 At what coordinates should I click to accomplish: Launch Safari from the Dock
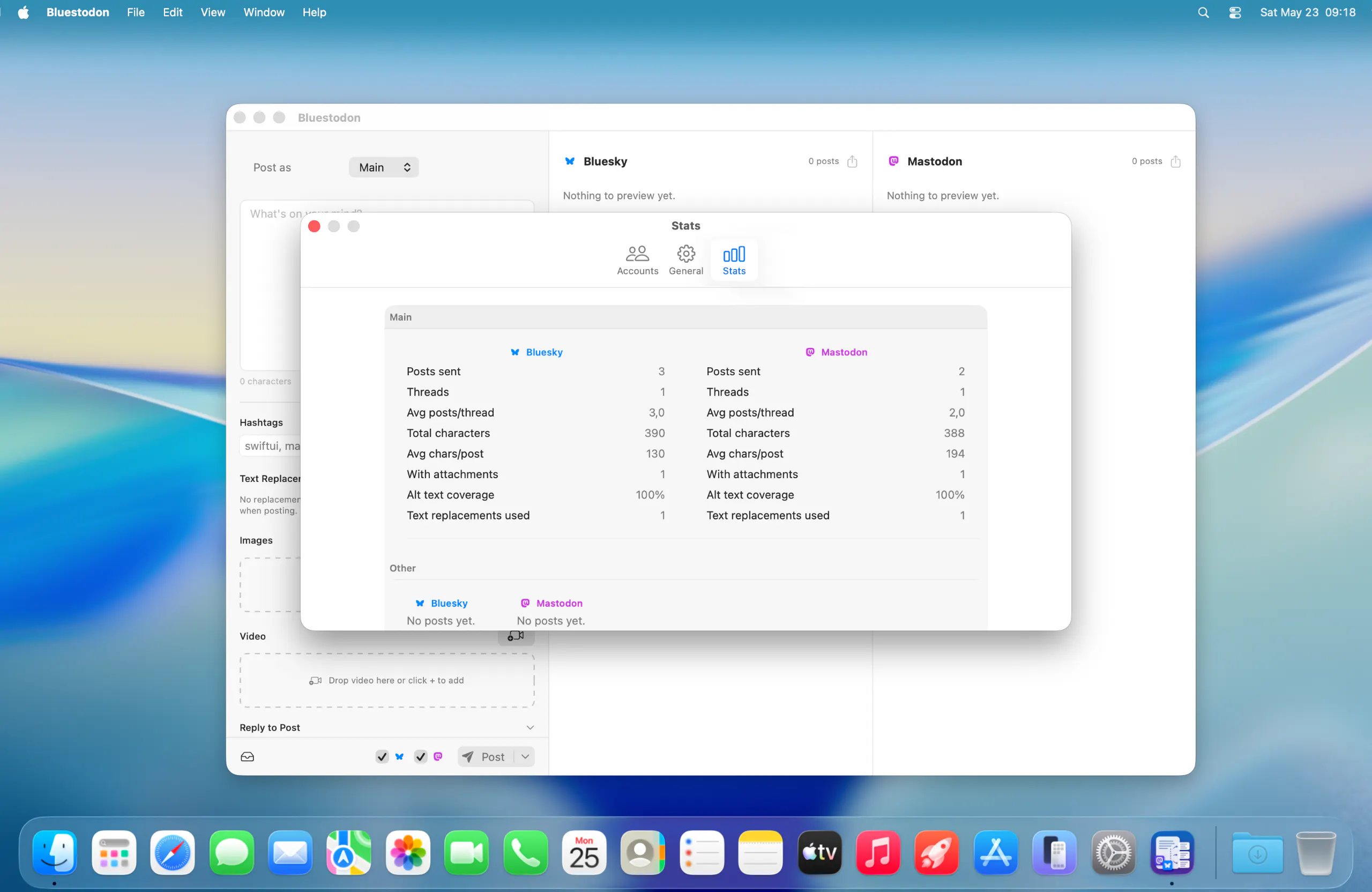pyautogui.click(x=173, y=852)
